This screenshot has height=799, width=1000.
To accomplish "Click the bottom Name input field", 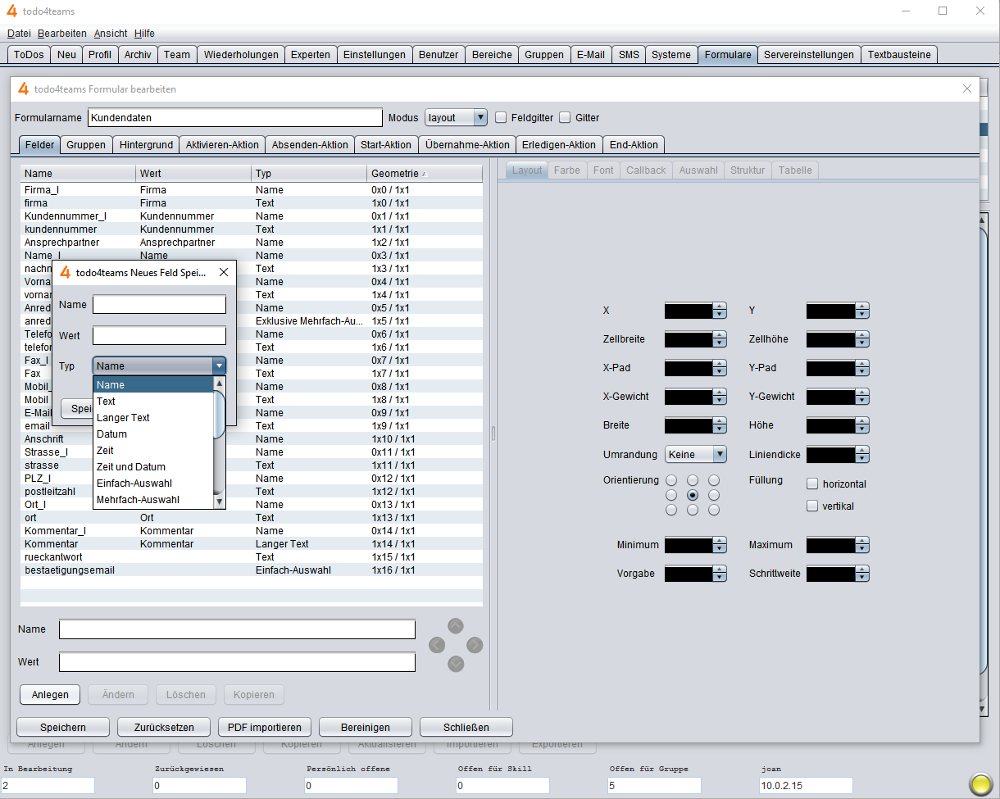I will click(237, 629).
